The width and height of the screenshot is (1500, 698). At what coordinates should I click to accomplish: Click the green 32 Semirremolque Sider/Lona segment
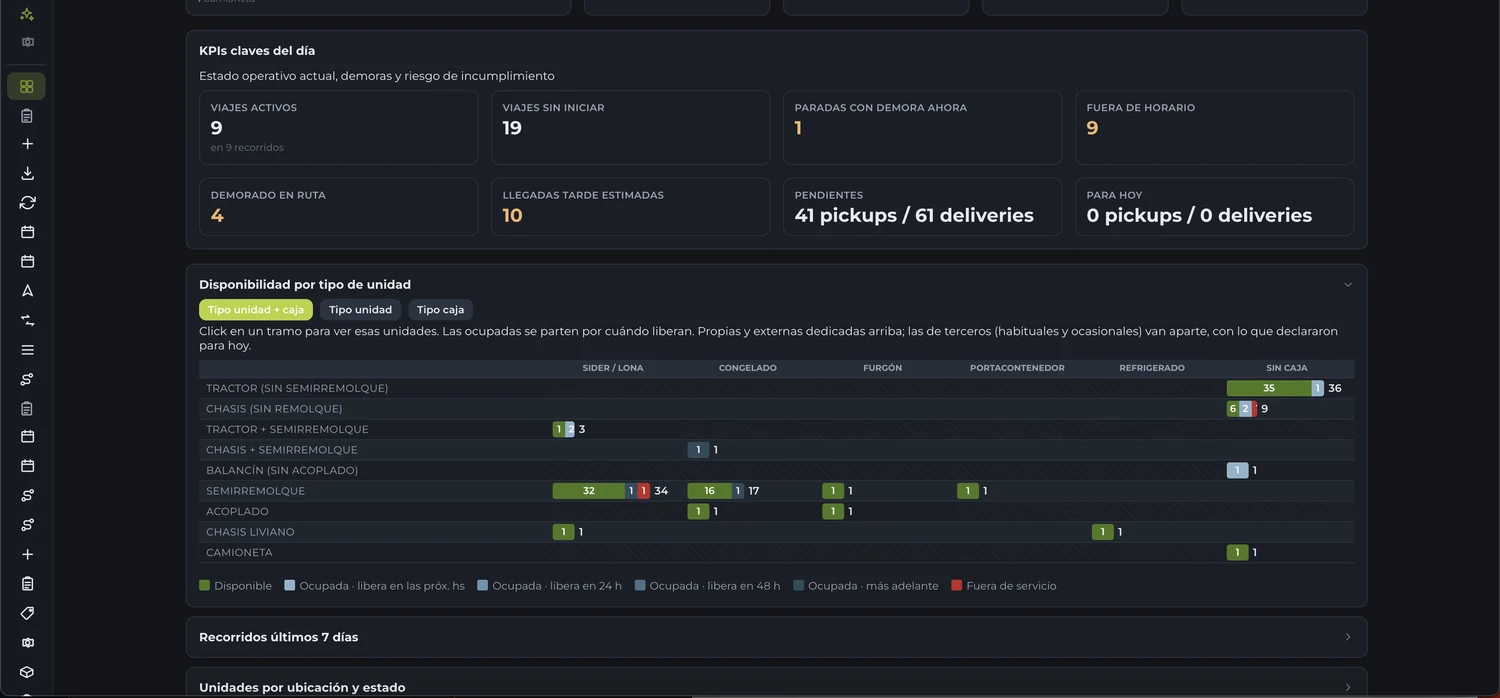click(x=589, y=491)
